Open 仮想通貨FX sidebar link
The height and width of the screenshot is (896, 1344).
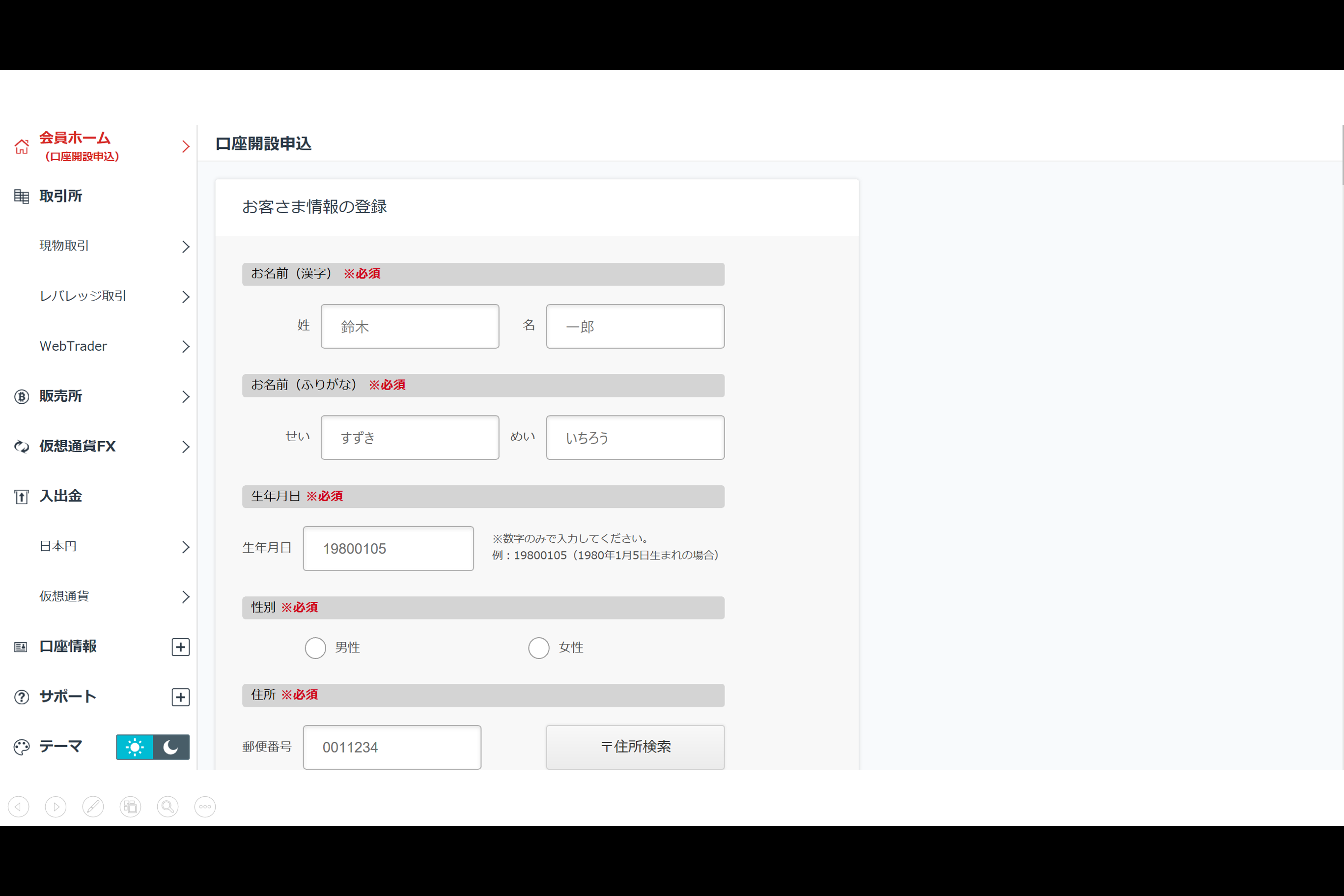[x=78, y=447]
